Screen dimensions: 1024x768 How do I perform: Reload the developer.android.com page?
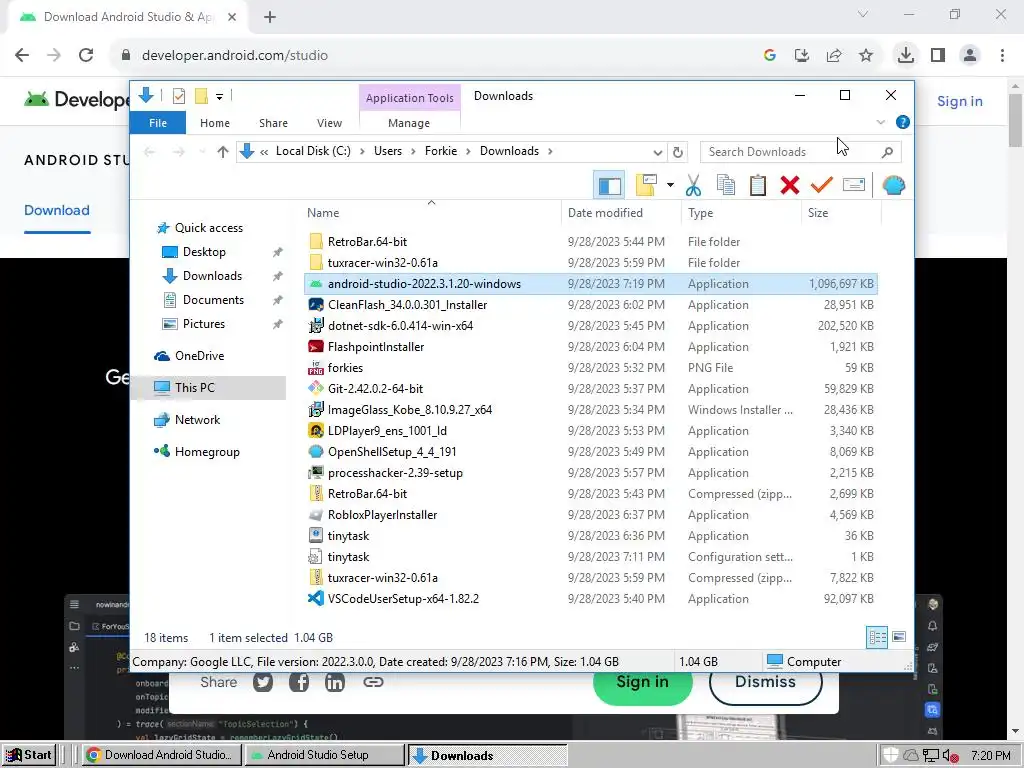(86, 56)
